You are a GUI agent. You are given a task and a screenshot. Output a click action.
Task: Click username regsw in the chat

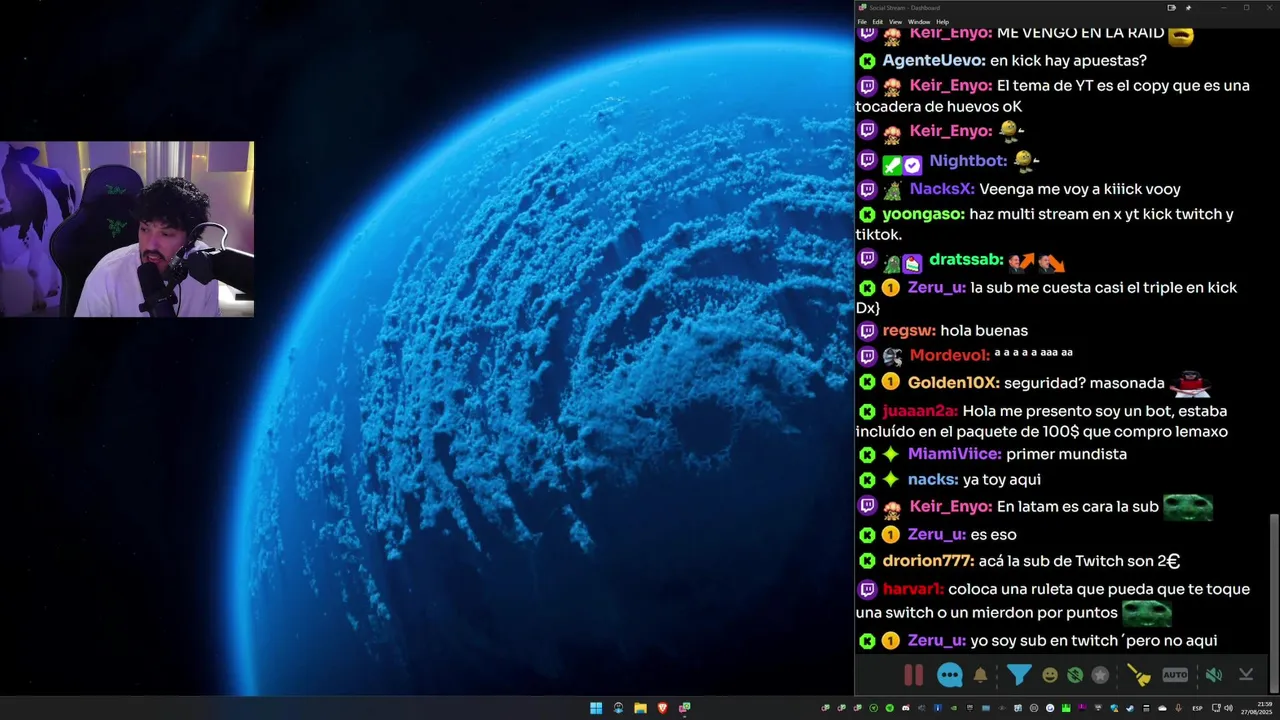[x=909, y=331]
